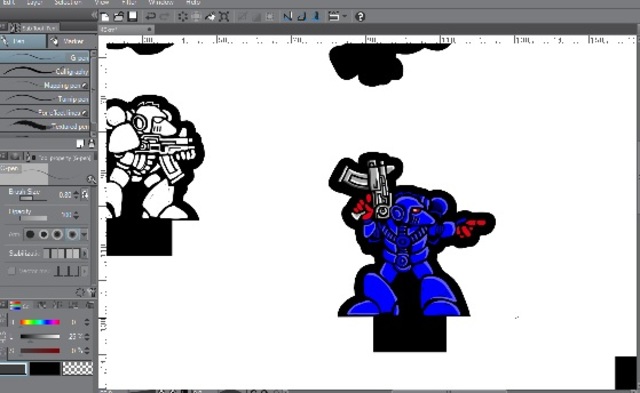Enable the Vector magnet checkbox
This screenshot has height=393, width=640.
click(12, 271)
